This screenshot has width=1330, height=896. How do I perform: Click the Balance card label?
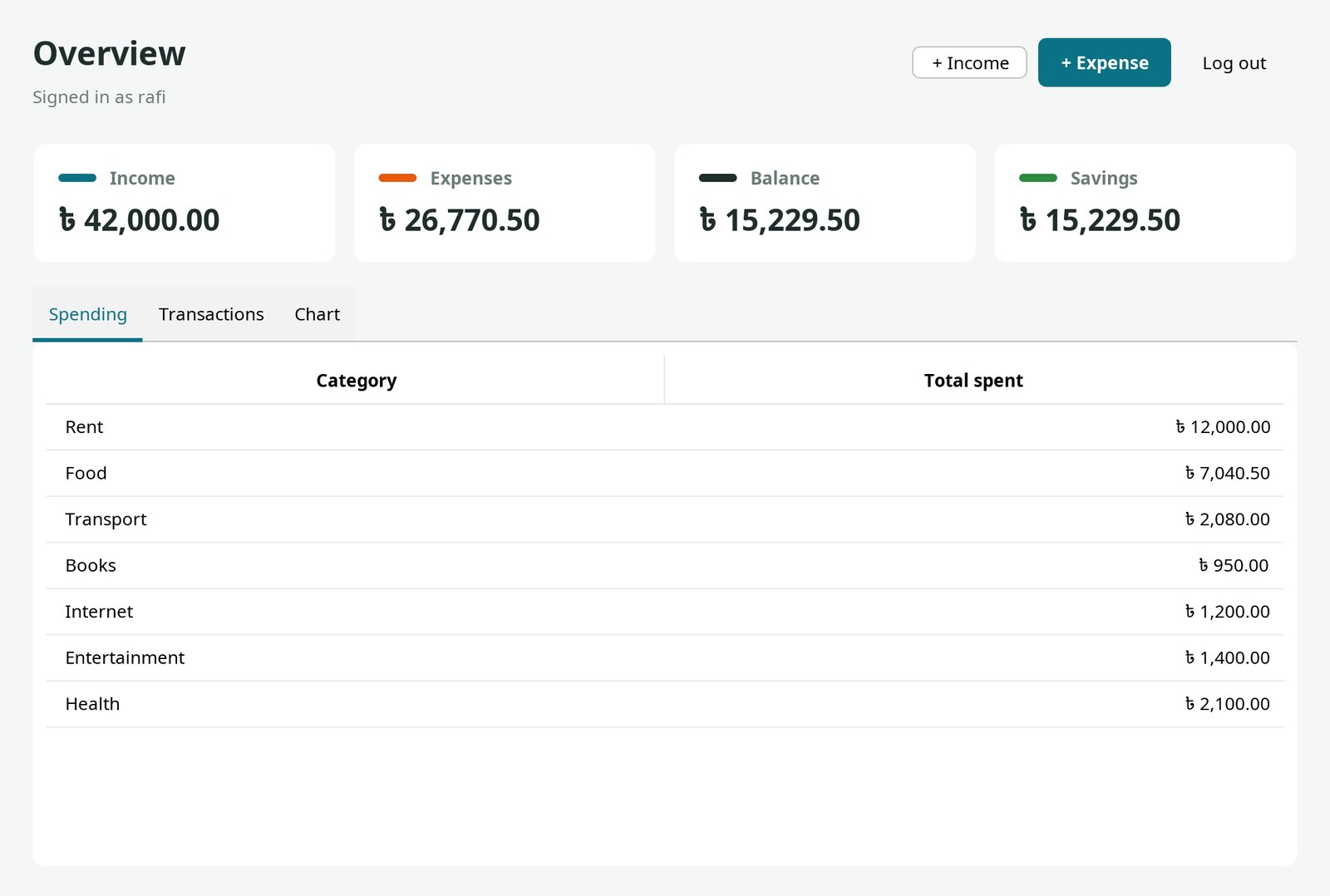pyautogui.click(x=785, y=178)
